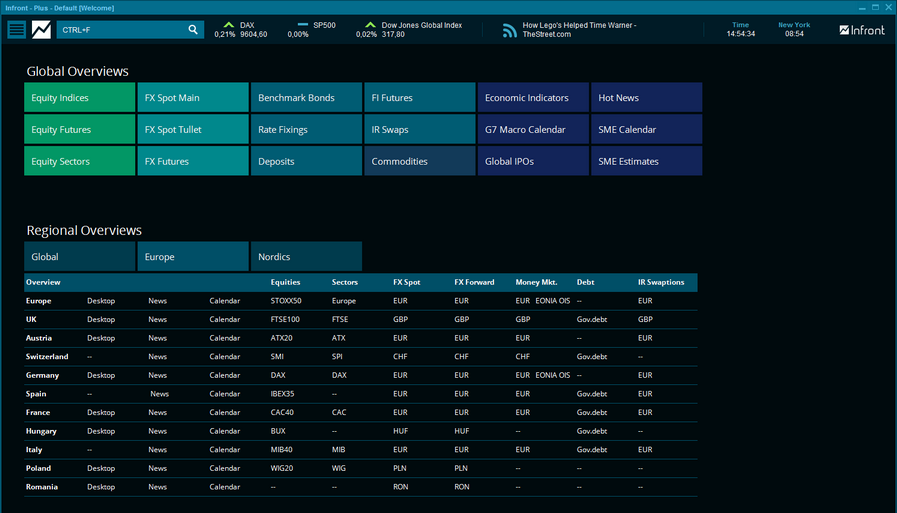897x513 pixels.
Task: Select the Europe regional tab
Action: pyautogui.click(x=192, y=257)
